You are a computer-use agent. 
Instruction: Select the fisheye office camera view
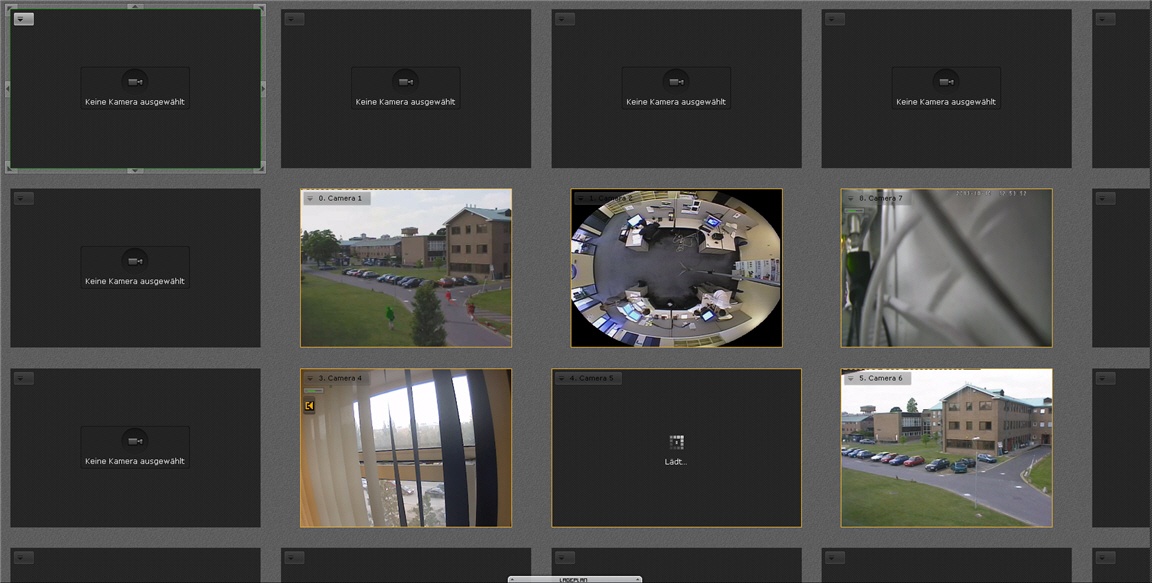tap(676, 270)
